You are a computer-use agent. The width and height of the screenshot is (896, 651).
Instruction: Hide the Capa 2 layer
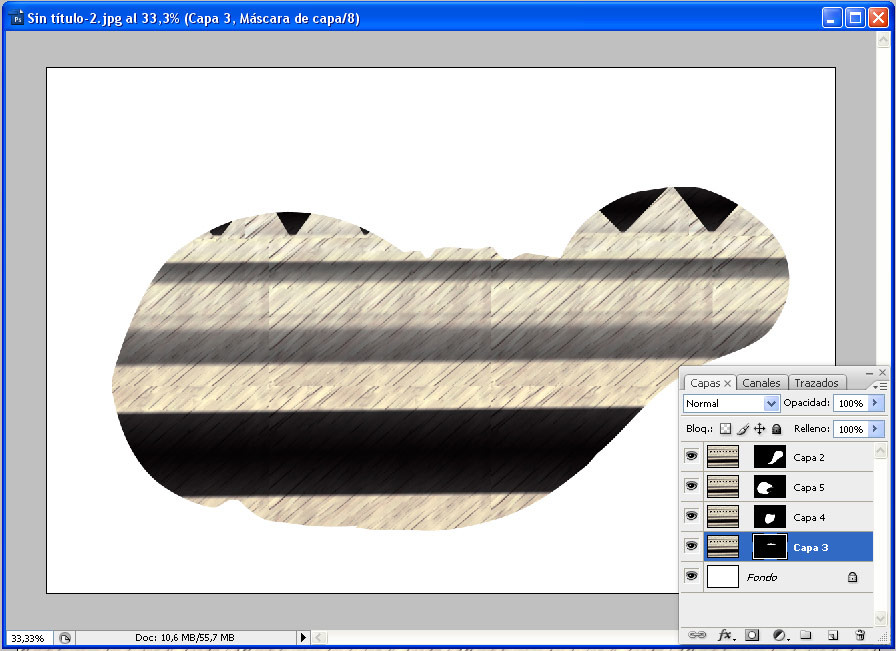coord(691,457)
